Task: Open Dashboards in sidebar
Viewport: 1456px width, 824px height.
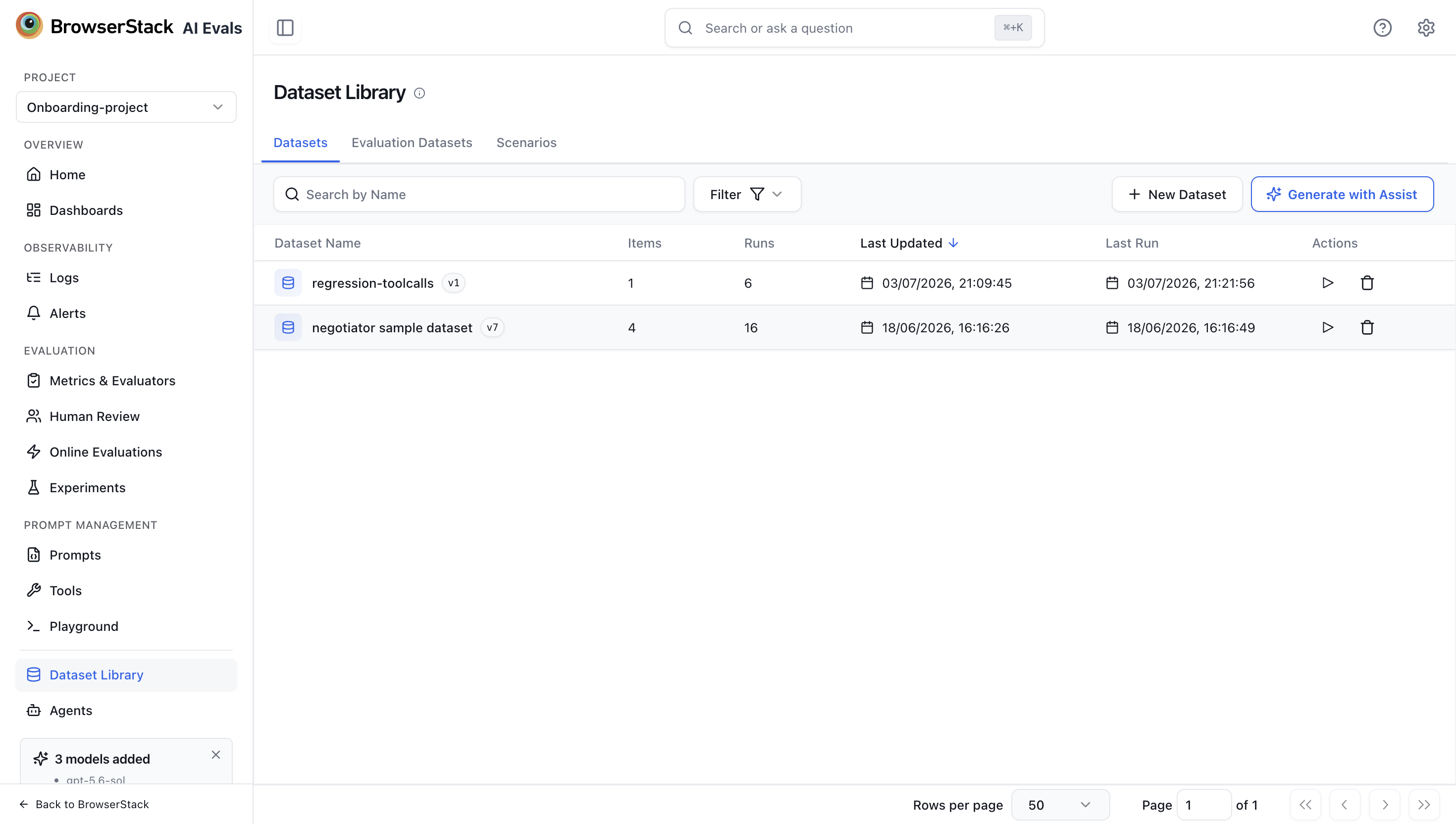Action: [126, 210]
